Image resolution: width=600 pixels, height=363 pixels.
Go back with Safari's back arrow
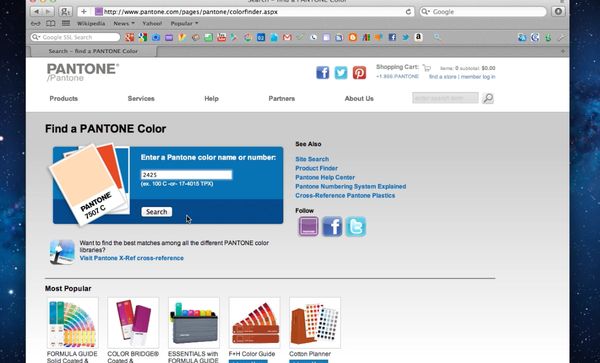pyautogui.click(x=36, y=11)
